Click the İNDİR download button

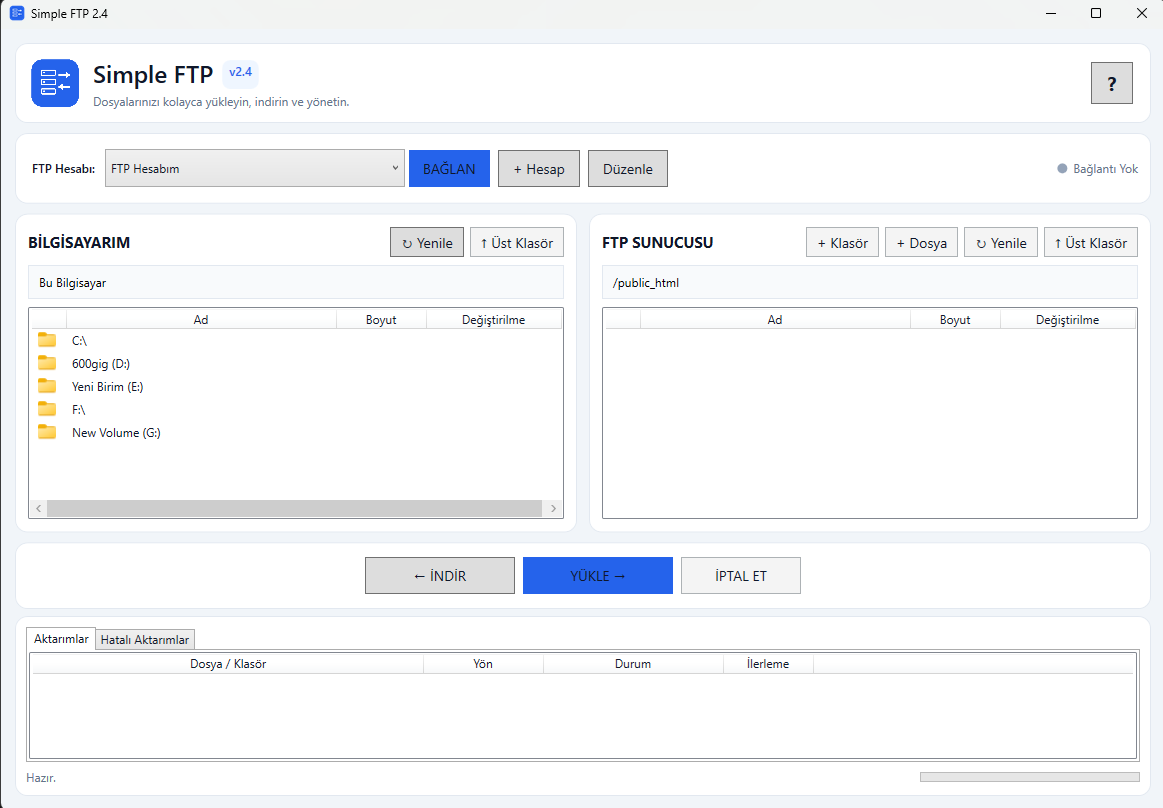click(x=440, y=576)
